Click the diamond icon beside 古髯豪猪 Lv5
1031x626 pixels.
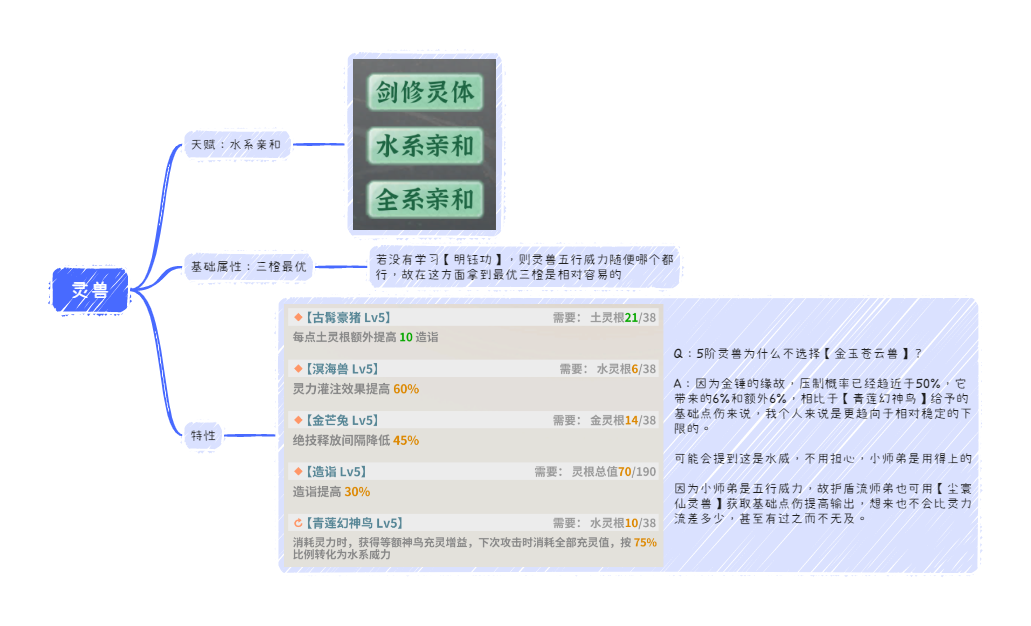(x=298, y=318)
